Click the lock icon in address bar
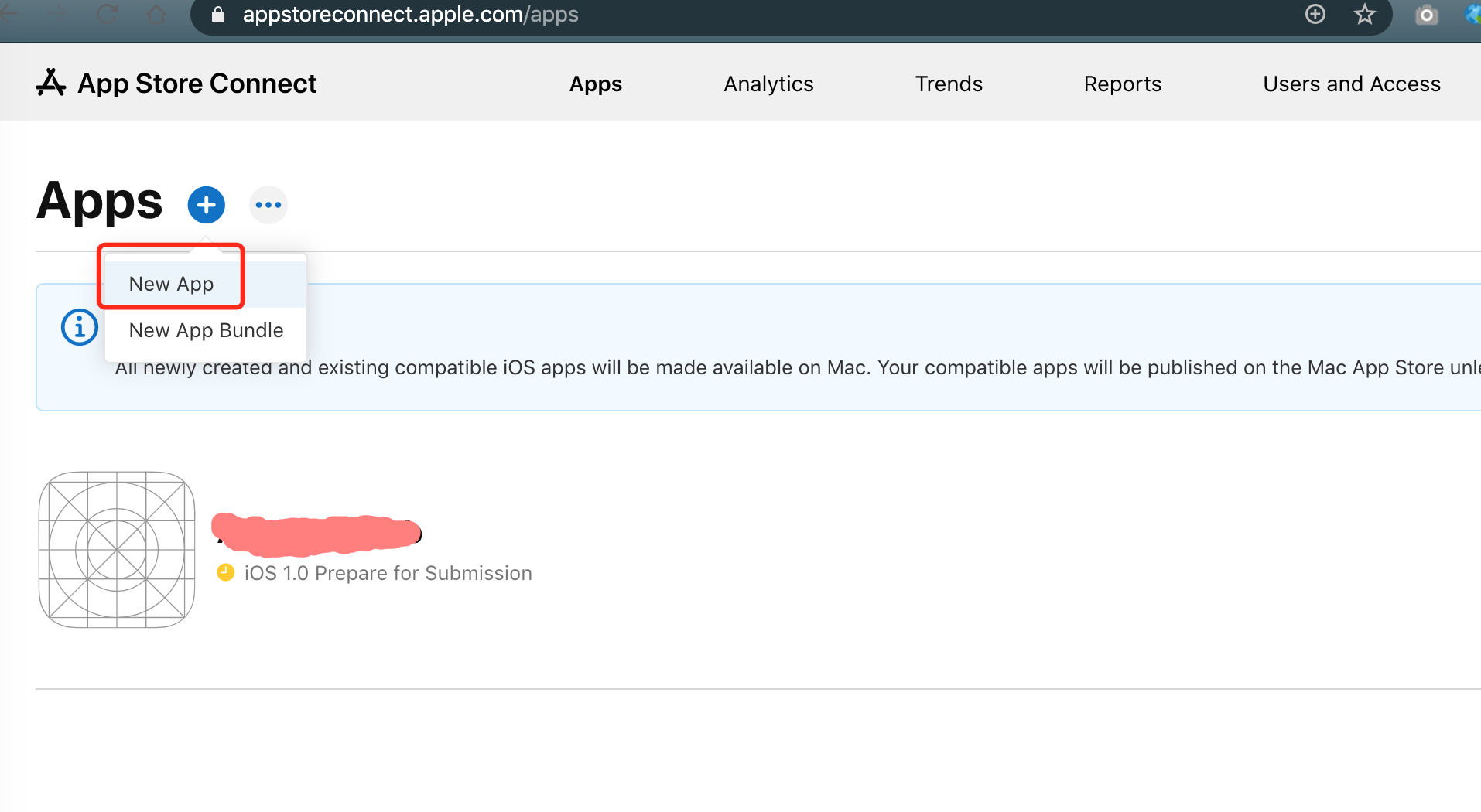 coord(218,15)
